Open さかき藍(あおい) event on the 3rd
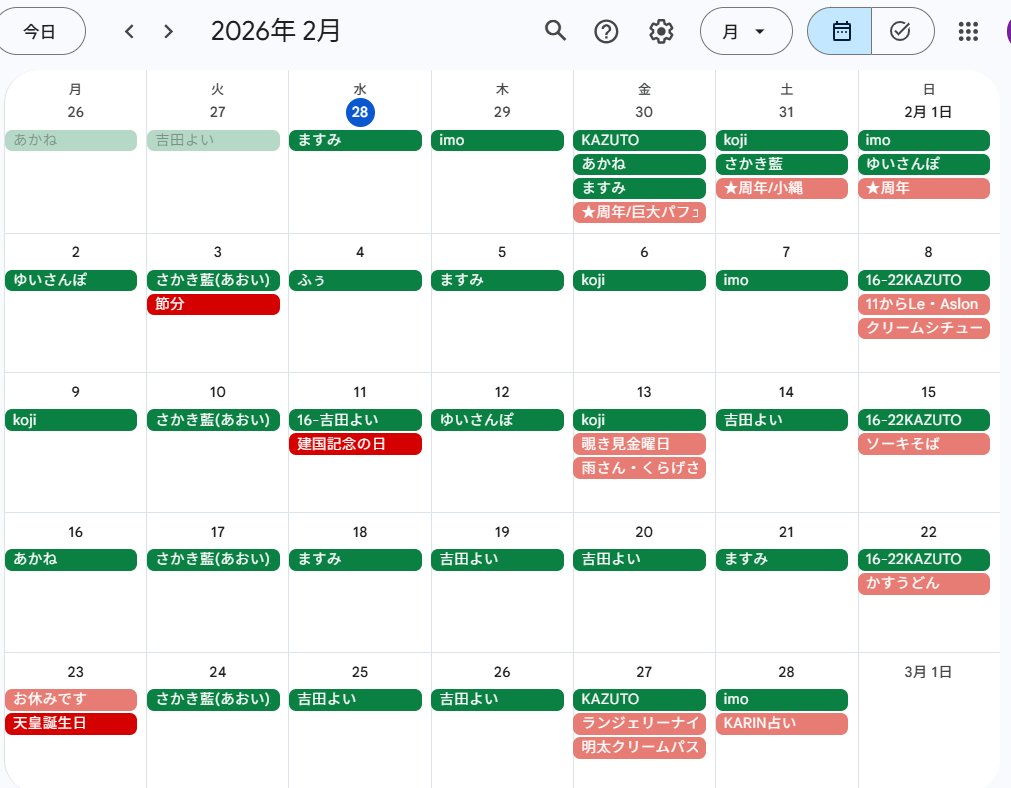 click(213, 280)
